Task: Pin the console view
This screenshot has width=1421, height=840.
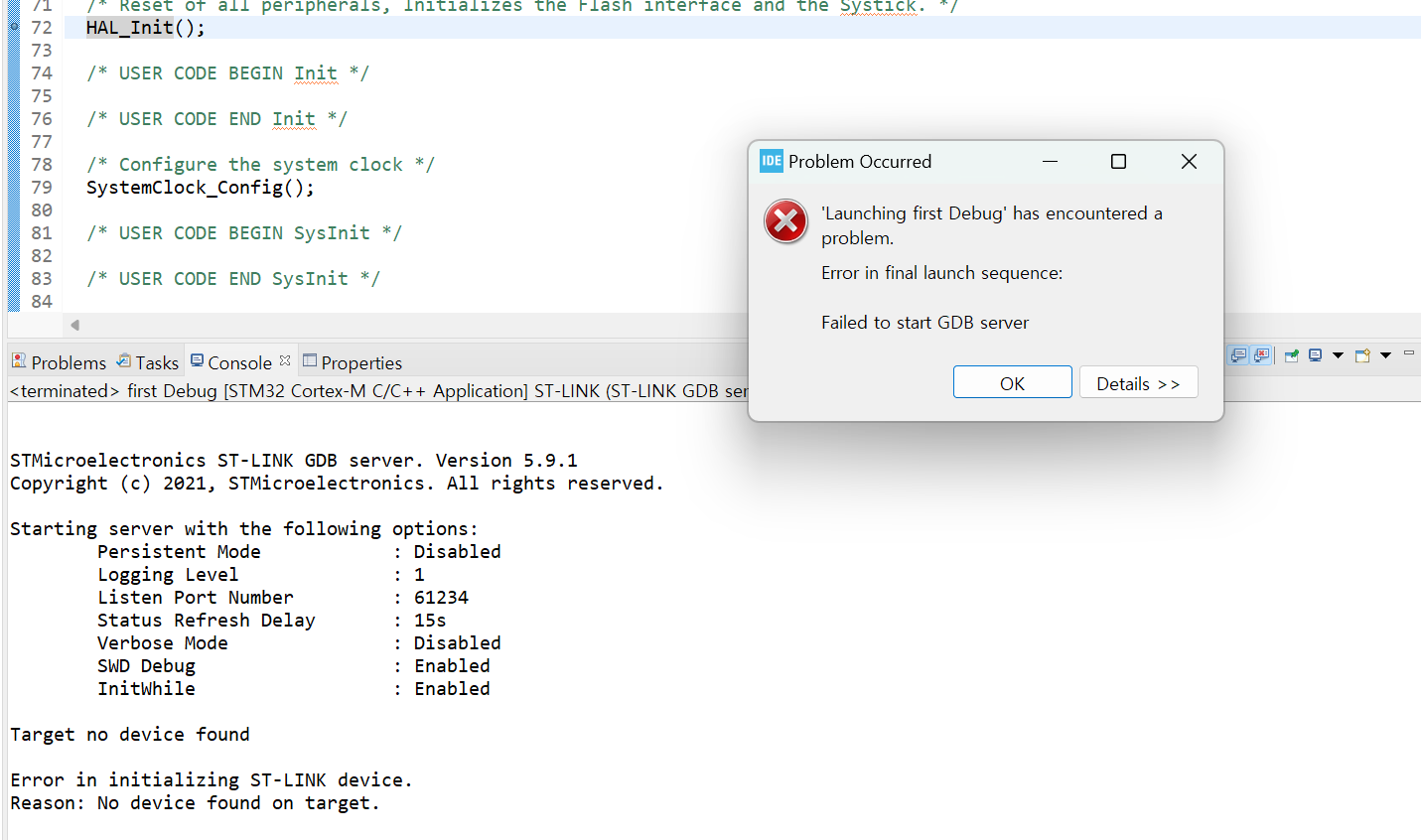Action: (x=1292, y=355)
